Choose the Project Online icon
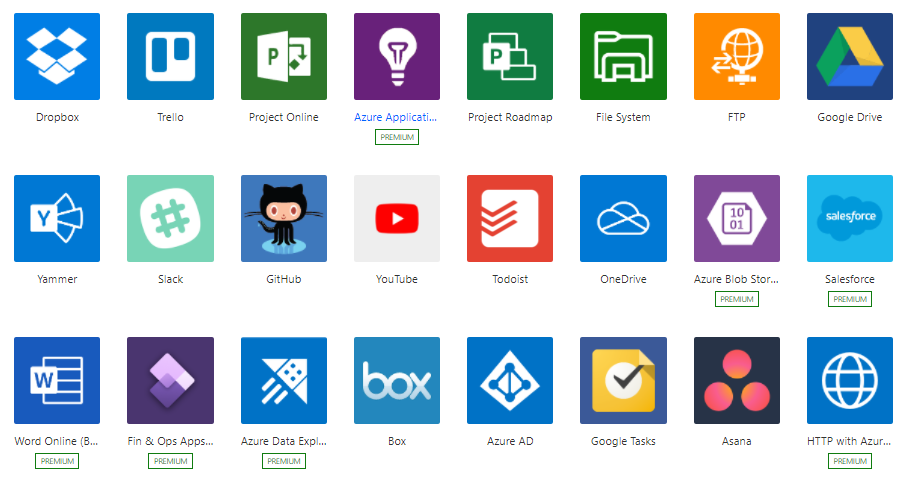Screen dimensions: 906x479 (284, 57)
